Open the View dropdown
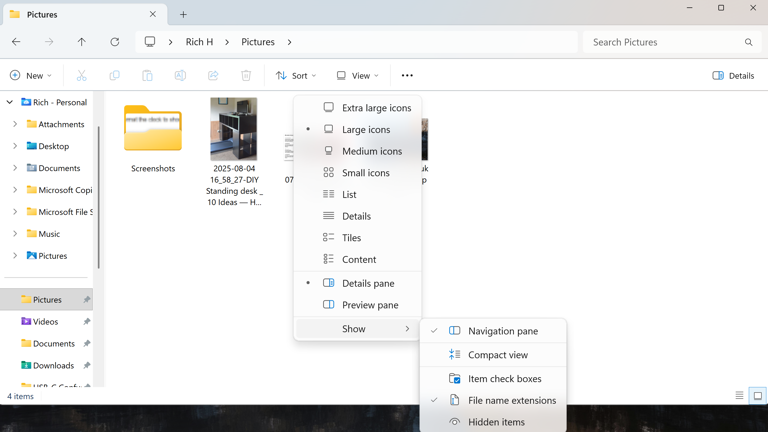Screen dimensions: 768x432 pyautogui.click(x=358, y=75)
